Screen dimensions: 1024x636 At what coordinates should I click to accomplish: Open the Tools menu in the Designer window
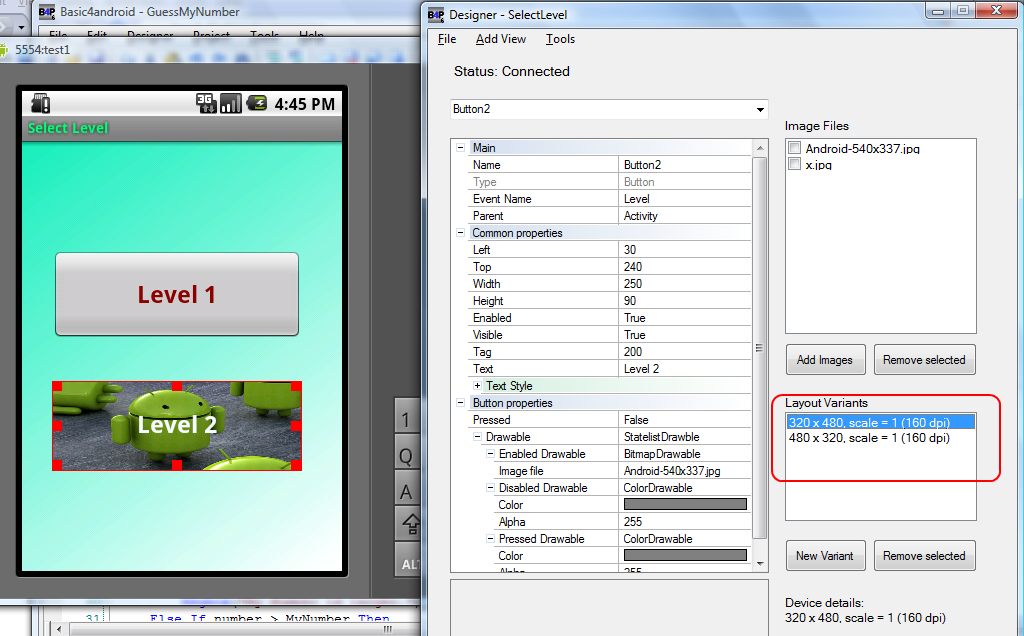click(559, 39)
